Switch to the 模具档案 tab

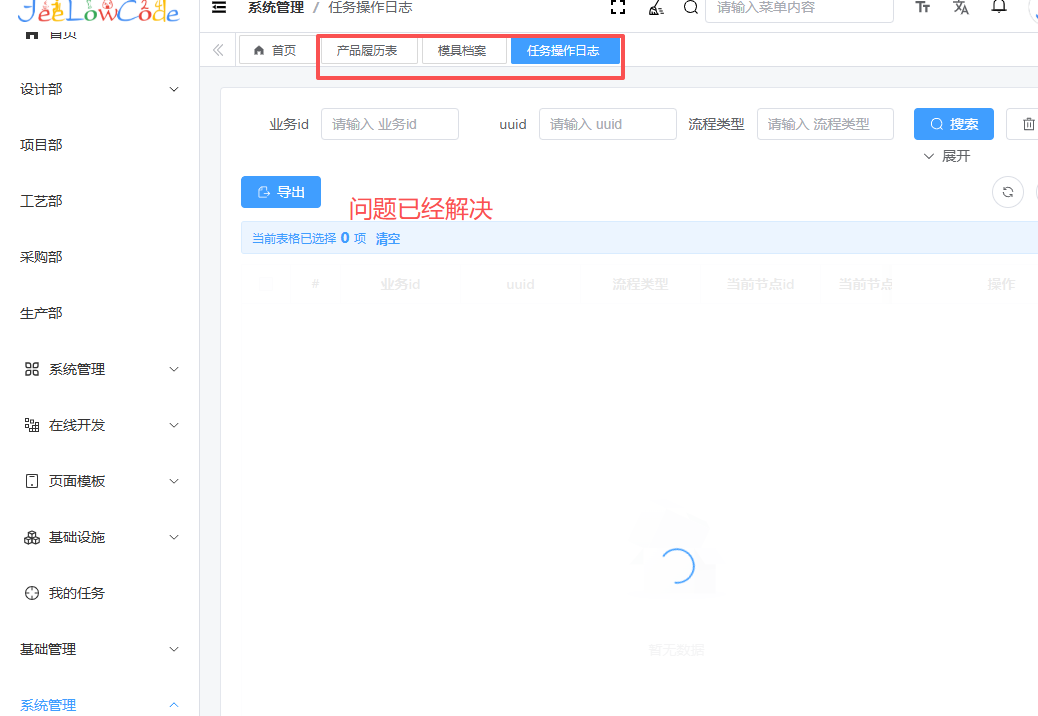click(463, 51)
